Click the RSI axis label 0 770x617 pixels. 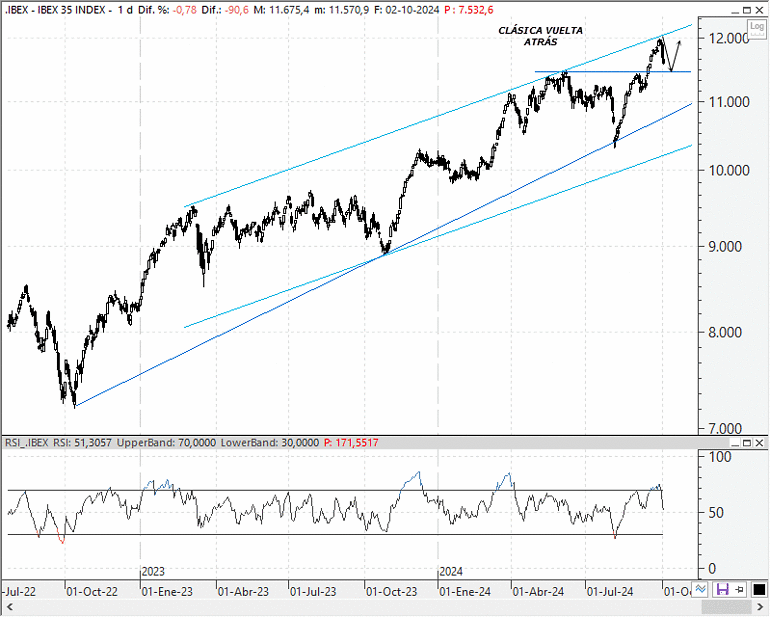pyautogui.click(x=713, y=569)
